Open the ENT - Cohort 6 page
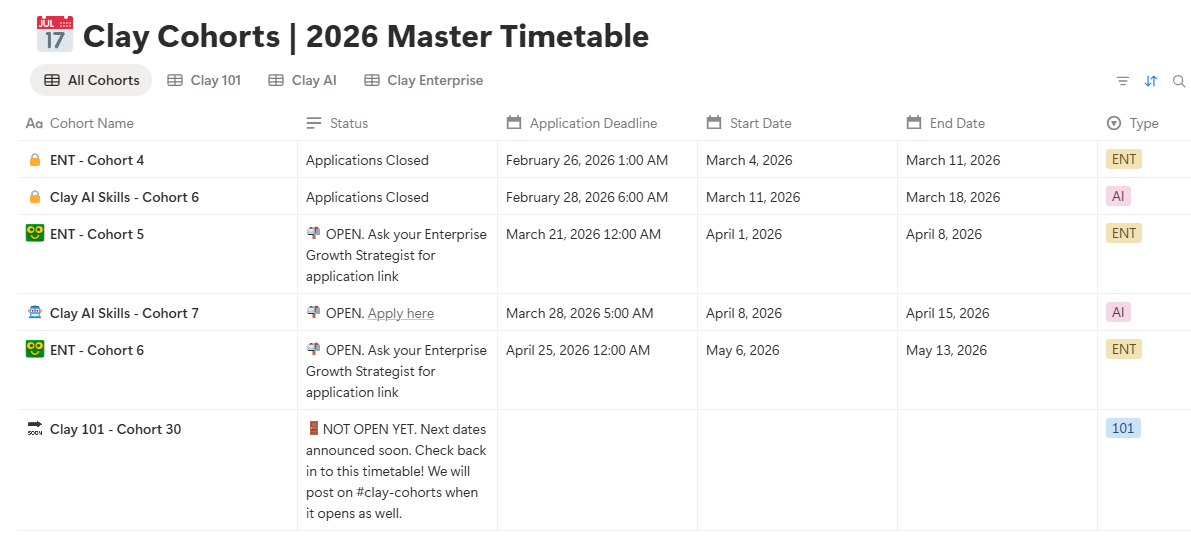This screenshot has width=1191, height=541. pyautogui.click(x=97, y=350)
